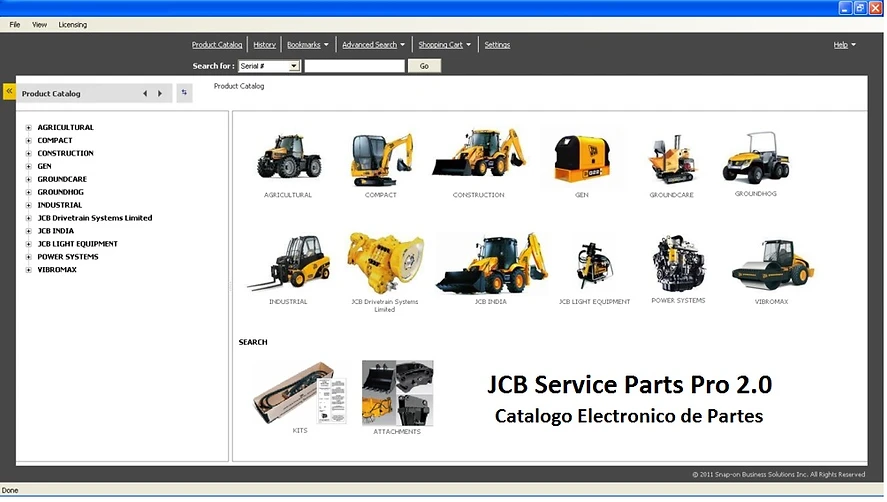This screenshot has width=887, height=502.
Task: Open the Settings link
Action: 497,45
